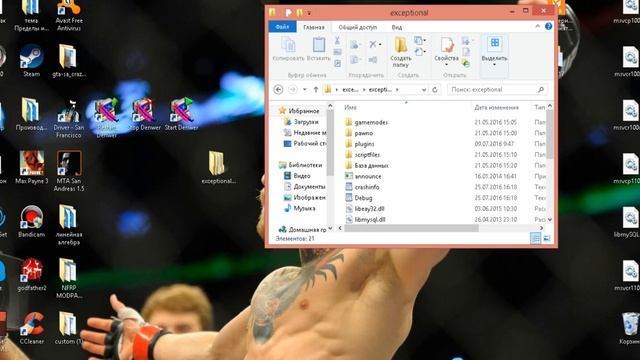The width and height of the screenshot is (640, 360).
Task: Click the magnifier icon in the search box
Action: pyautogui.click(x=541, y=89)
